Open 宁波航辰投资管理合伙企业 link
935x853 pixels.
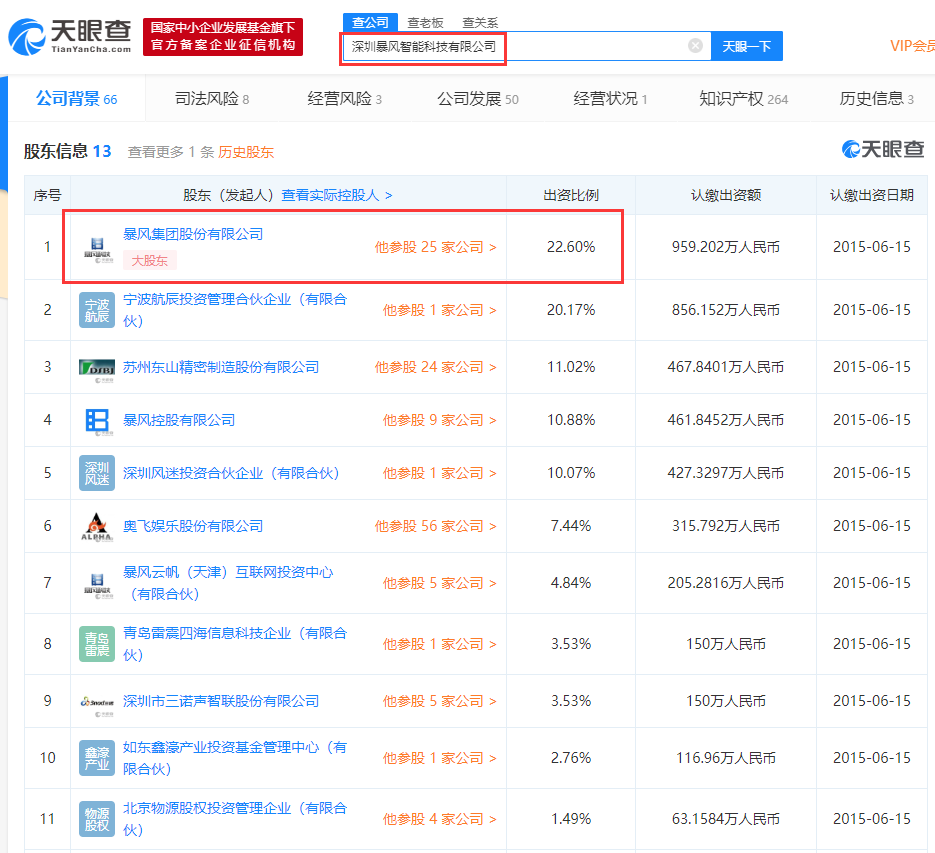coord(235,310)
